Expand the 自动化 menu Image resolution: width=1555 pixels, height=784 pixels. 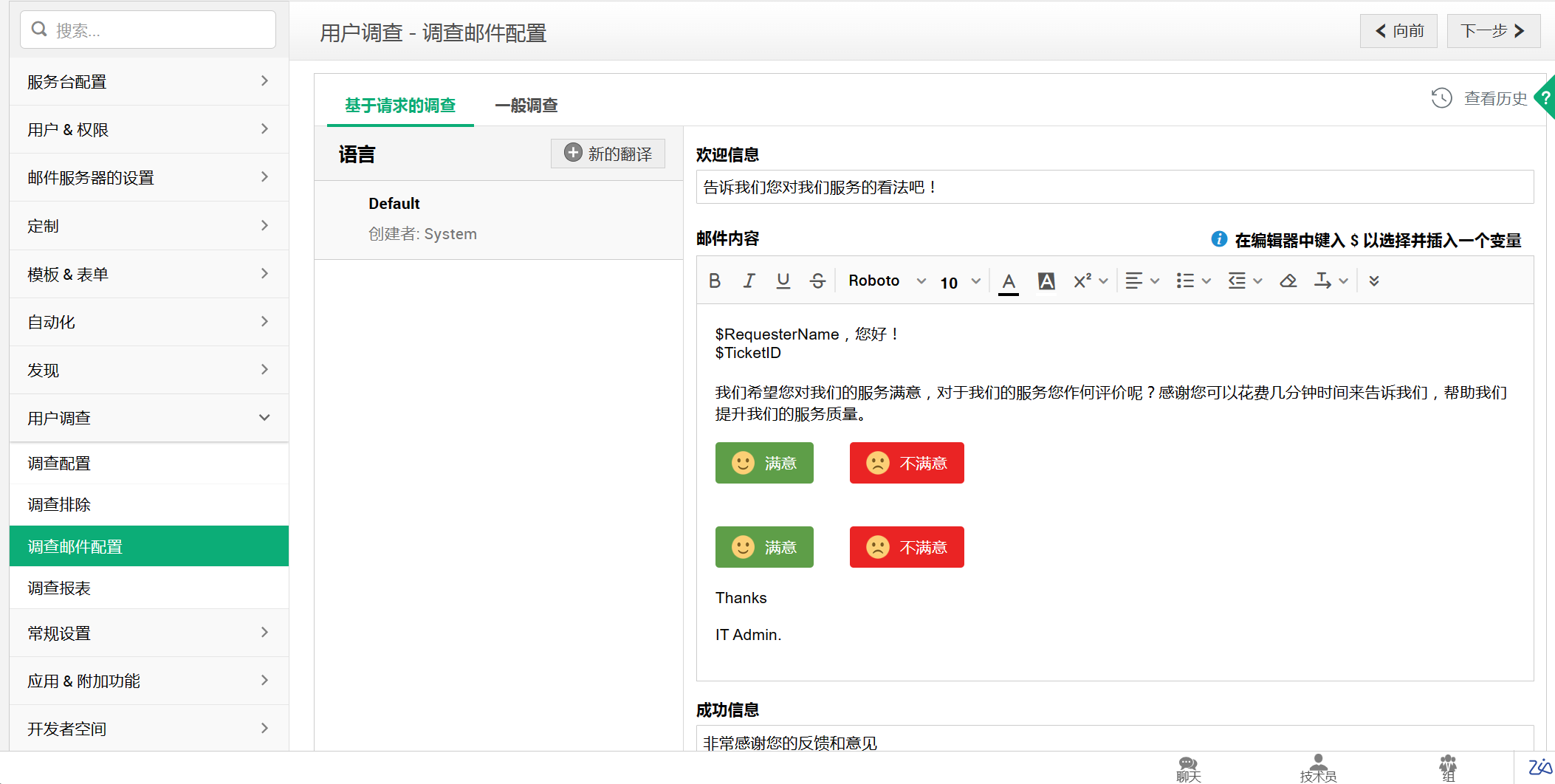point(149,322)
